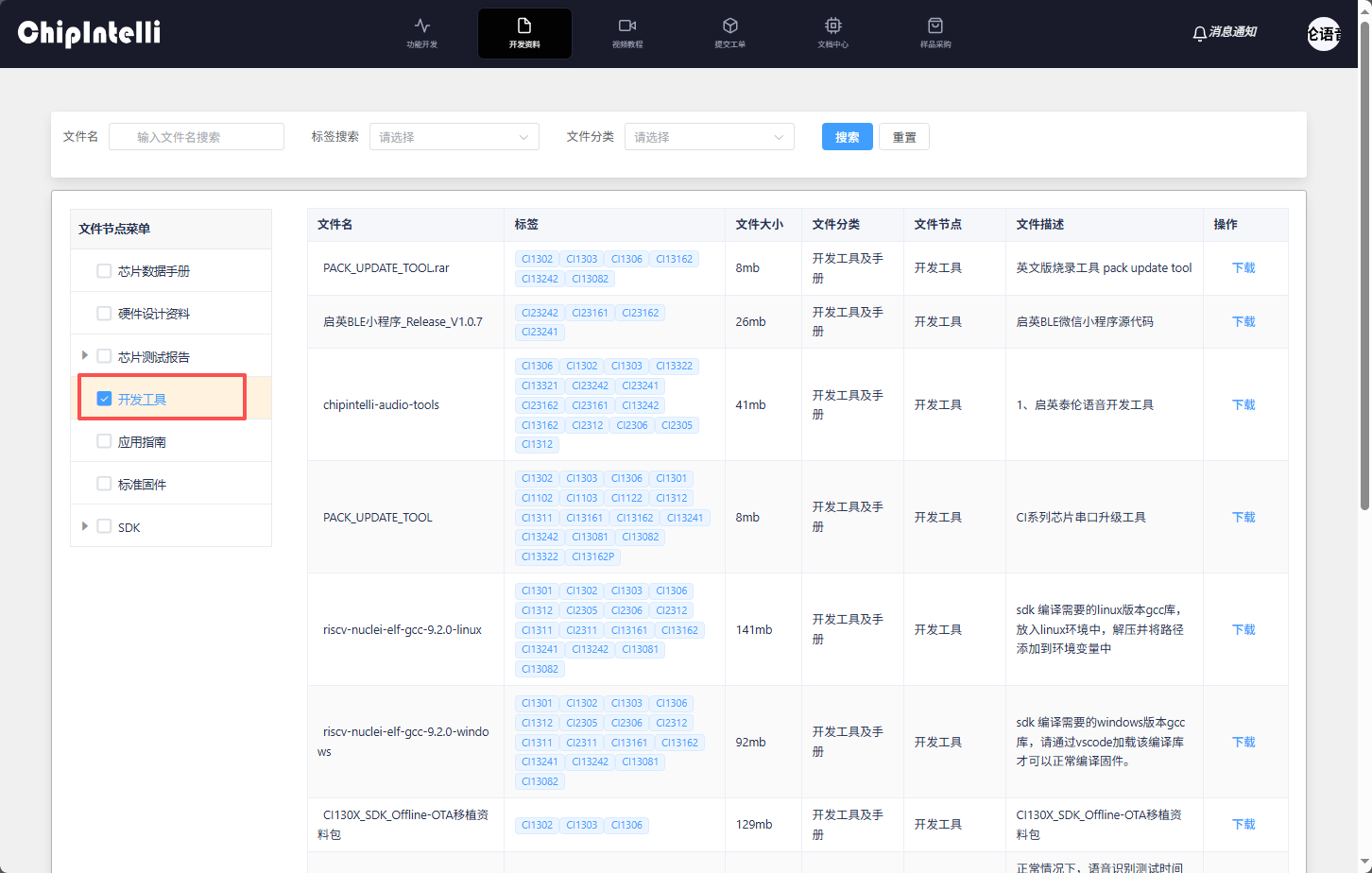This screenshot has width=1372, height=873.
Task: Click the blue 搜索 button
Action: (847, 137)
